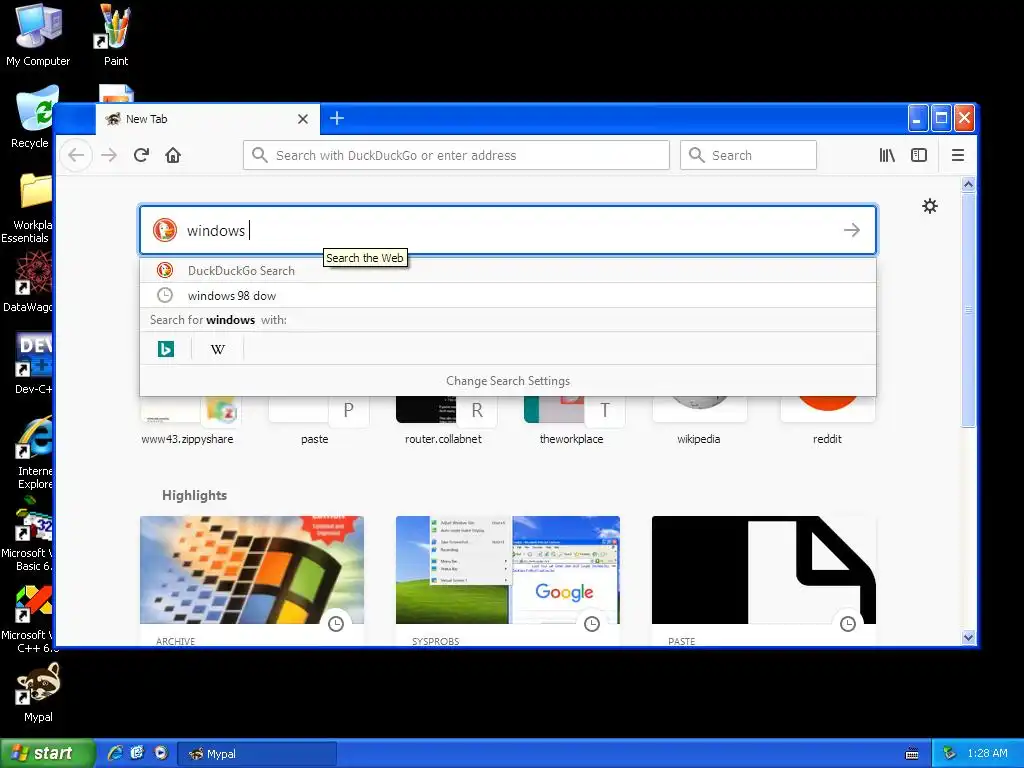Open the wikipedia top site
Screen dimensions: 1024x768
[699, 420]
